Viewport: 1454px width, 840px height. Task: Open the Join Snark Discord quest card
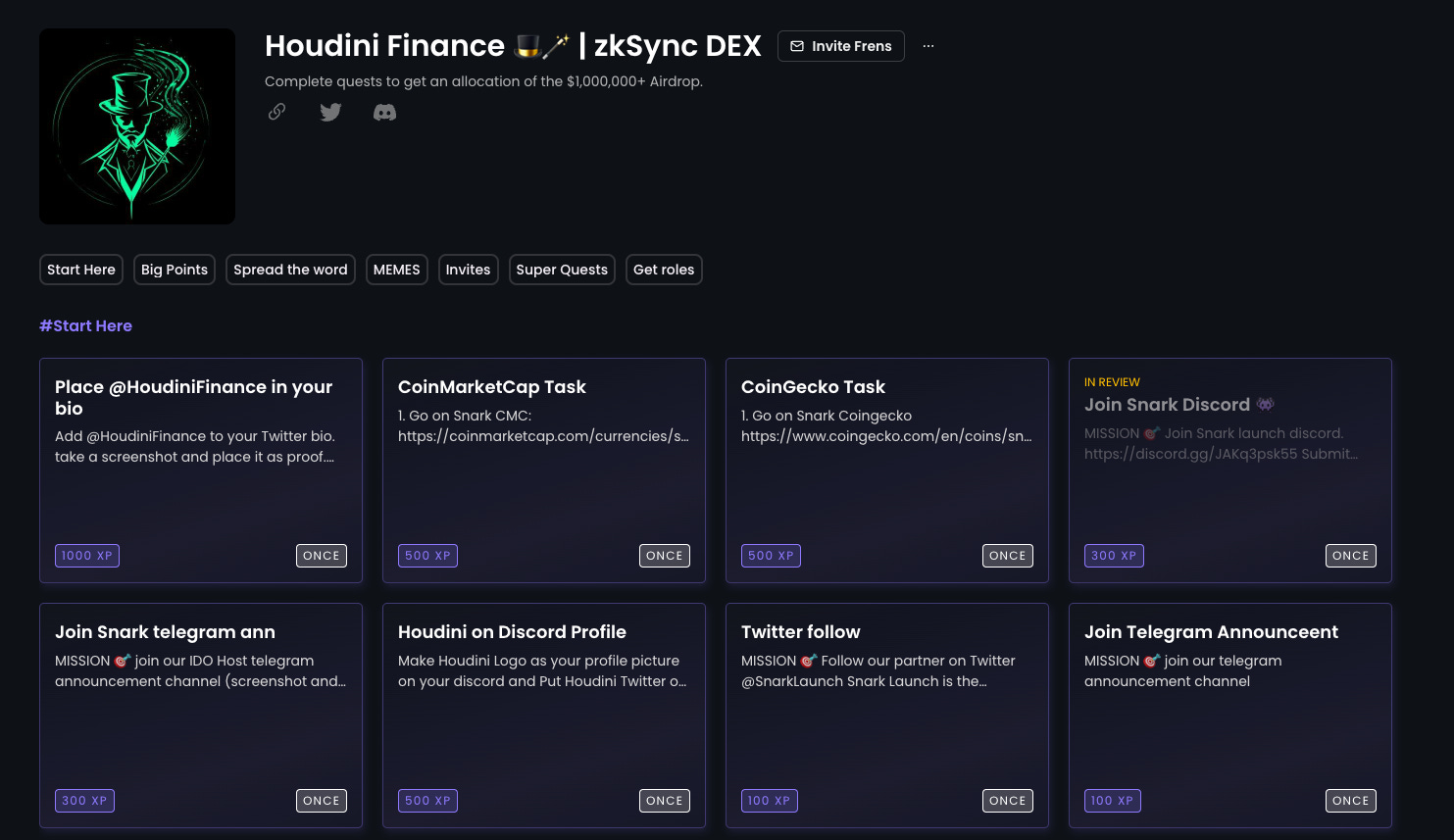(1230, 470)
